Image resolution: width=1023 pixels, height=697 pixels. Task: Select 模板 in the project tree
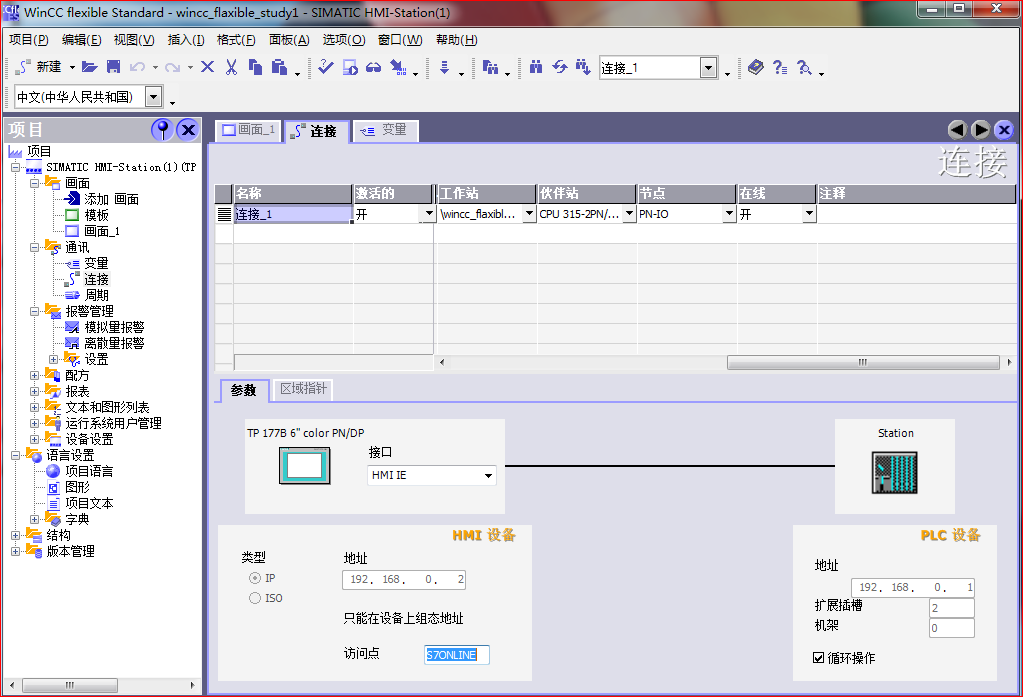point(97,215)
